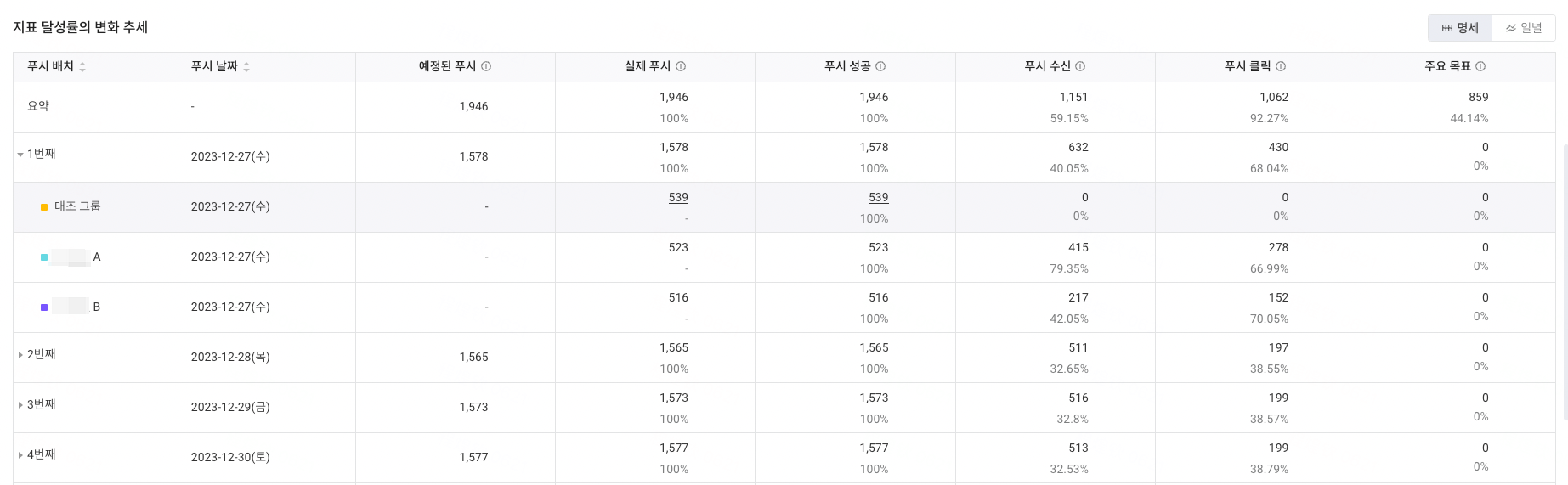1568x485 pixels.
Task: Expand the 2번째 push batch row
Action: pyautogui.click(x=20, y=355)
